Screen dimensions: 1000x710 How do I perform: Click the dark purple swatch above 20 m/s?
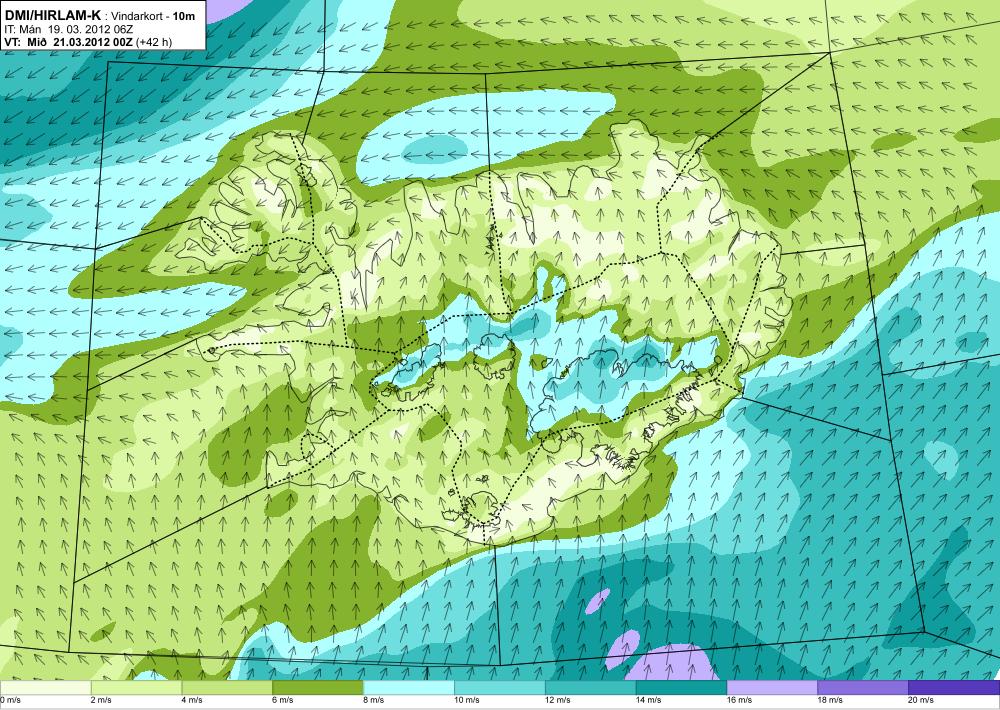pos(954,688)
